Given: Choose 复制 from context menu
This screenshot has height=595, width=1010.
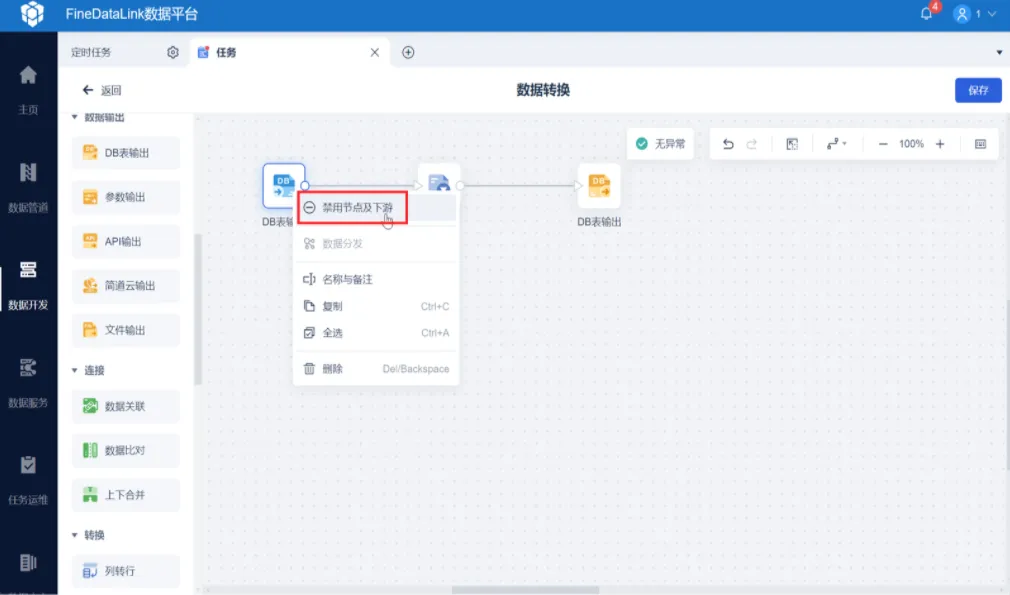Looking at the screenshot, I should click(x=376, y=307).
